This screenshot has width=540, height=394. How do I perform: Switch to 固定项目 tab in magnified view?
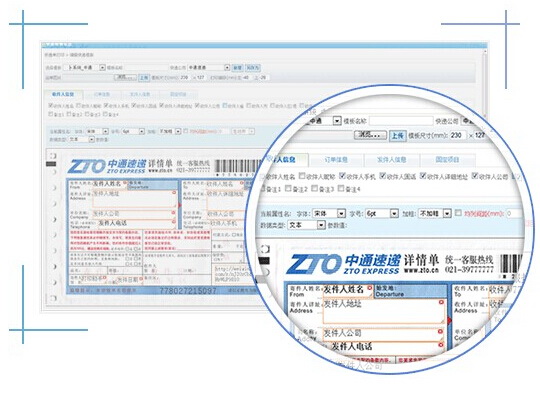(447, 160)
